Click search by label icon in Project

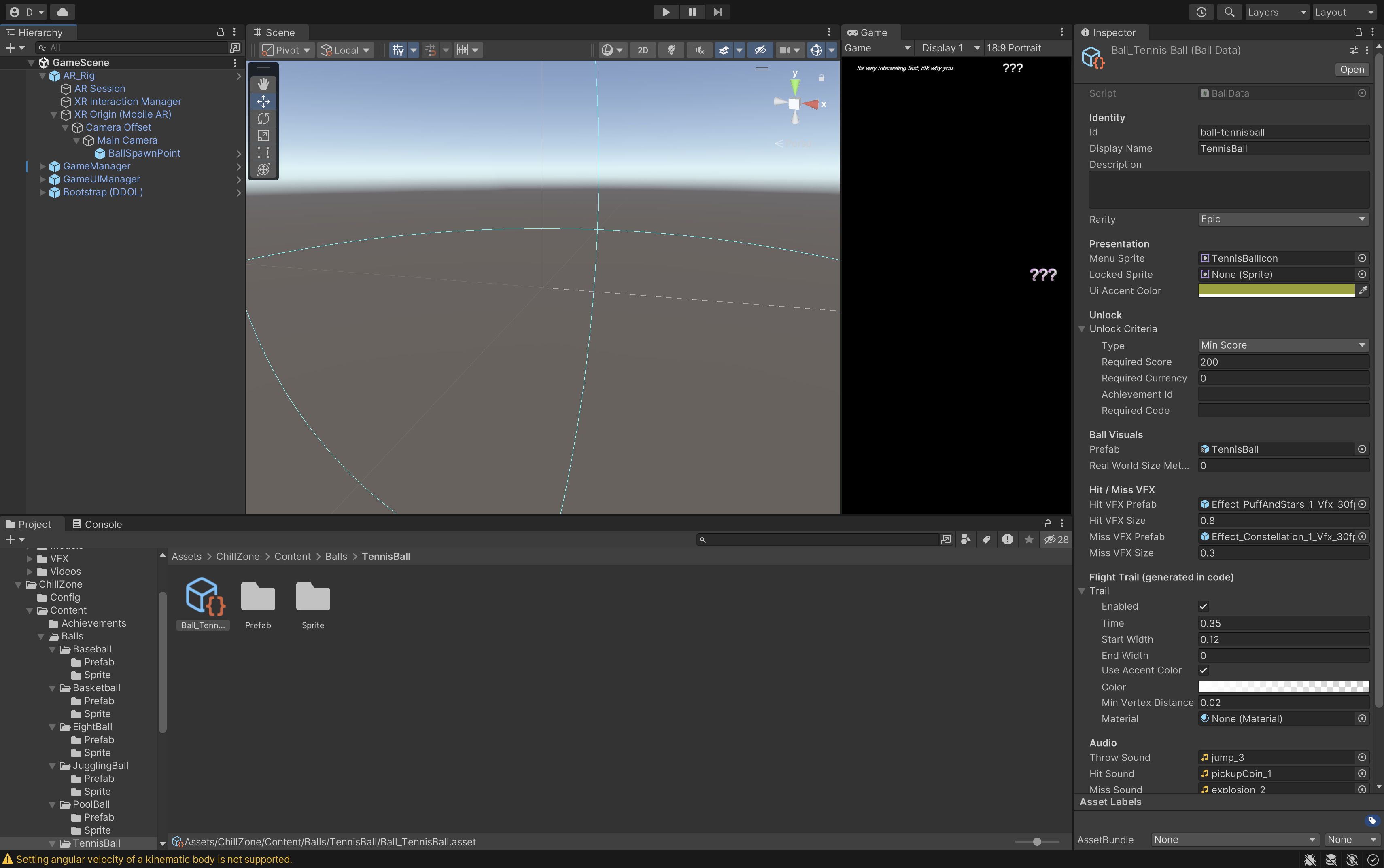coord(987,539)
